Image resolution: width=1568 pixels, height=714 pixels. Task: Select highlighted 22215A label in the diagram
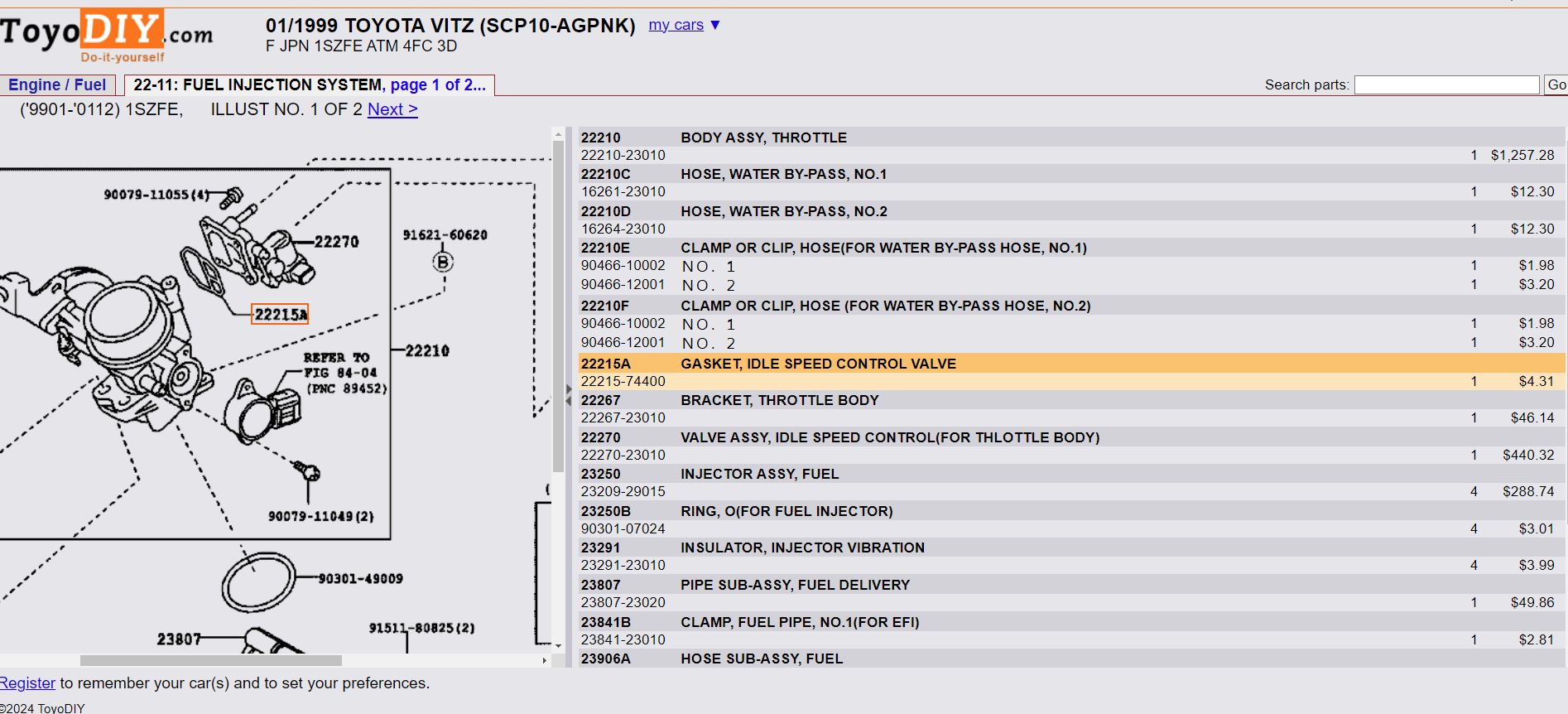(280, 314)
